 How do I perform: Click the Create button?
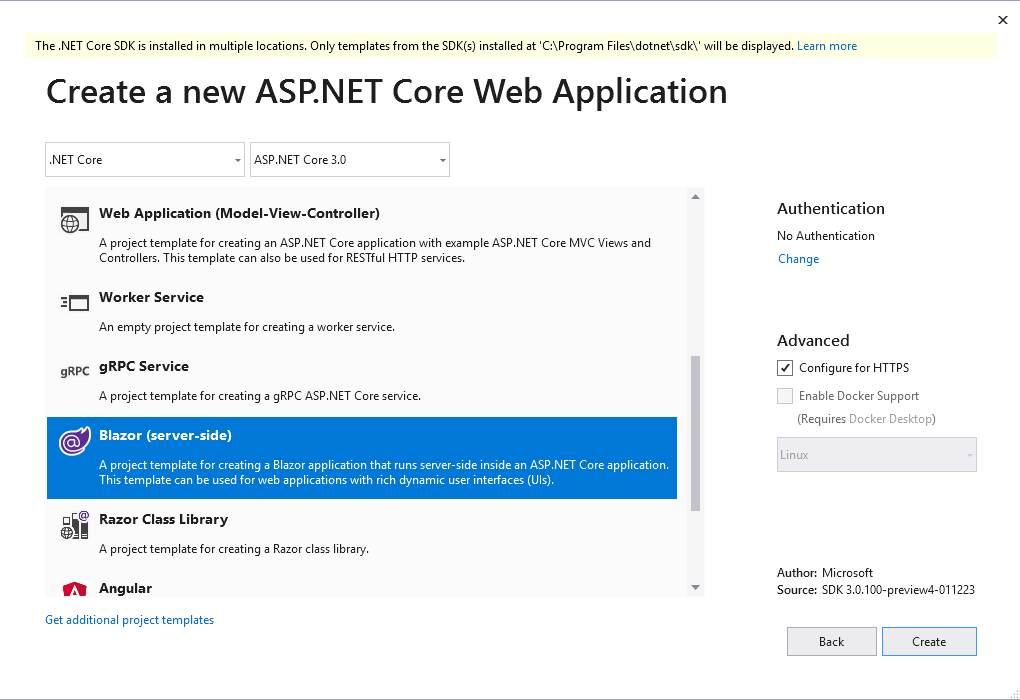(929, 641)
